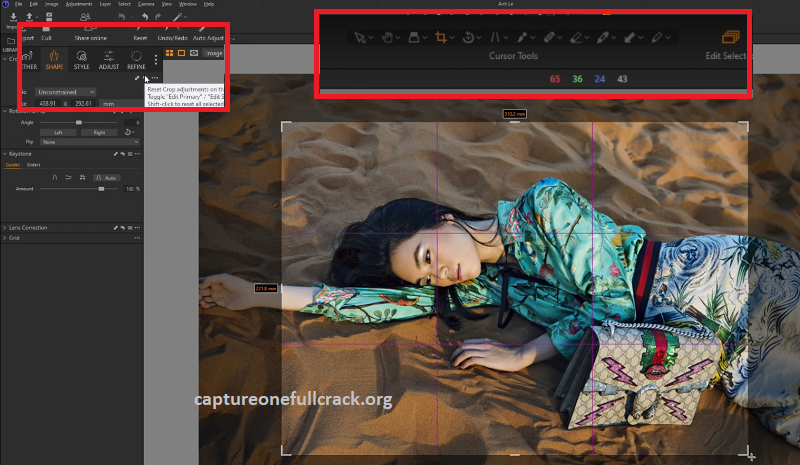This screenshot has height=465, width=800.
Task: Apply combined keystone guides hash icon
Action: tap(82, 178)
